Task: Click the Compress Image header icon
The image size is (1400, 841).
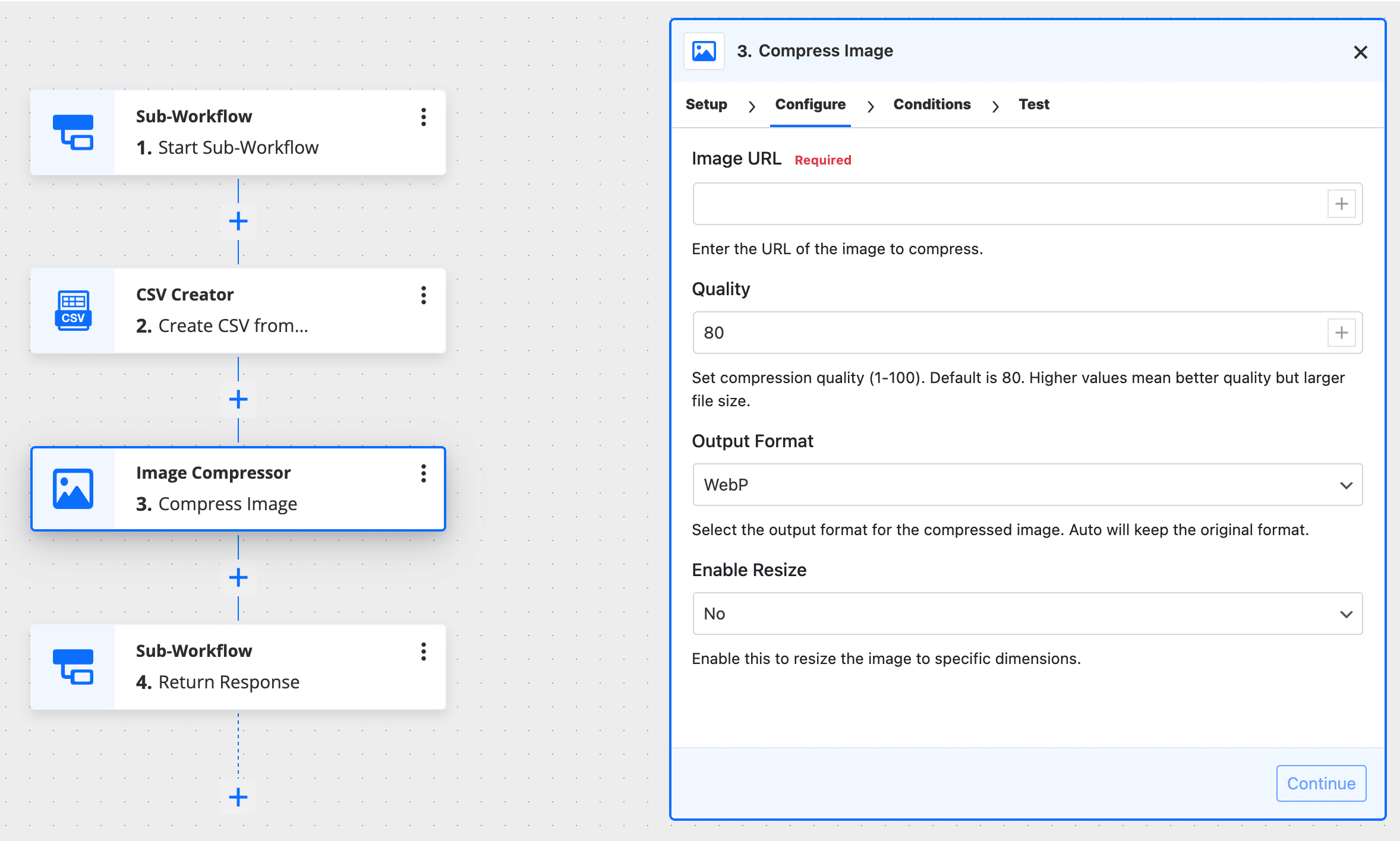Action: pyautogui.click(x=704, y=51)
